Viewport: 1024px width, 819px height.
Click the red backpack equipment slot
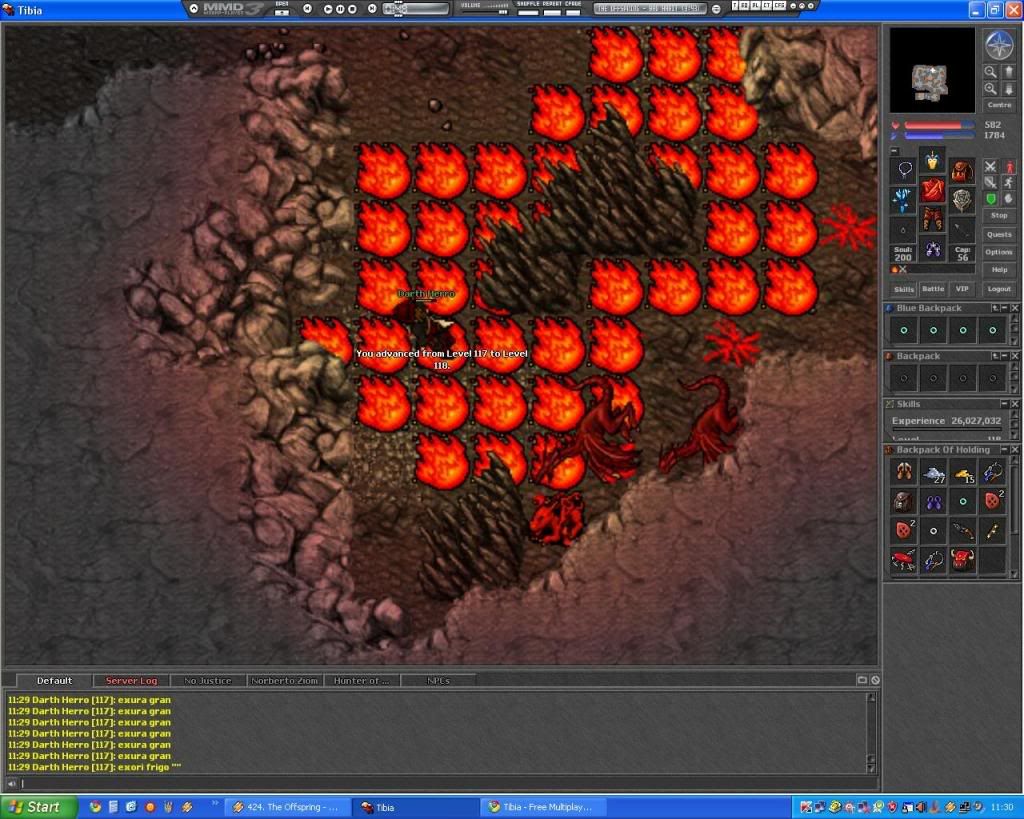tap(961, 169)
